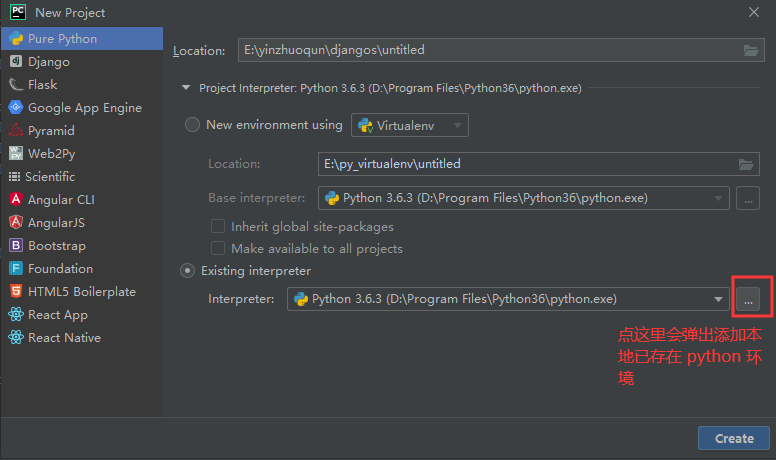Click the E:\py_virtualenv\untitled location field
776x460 pixels.
[538, 164]
